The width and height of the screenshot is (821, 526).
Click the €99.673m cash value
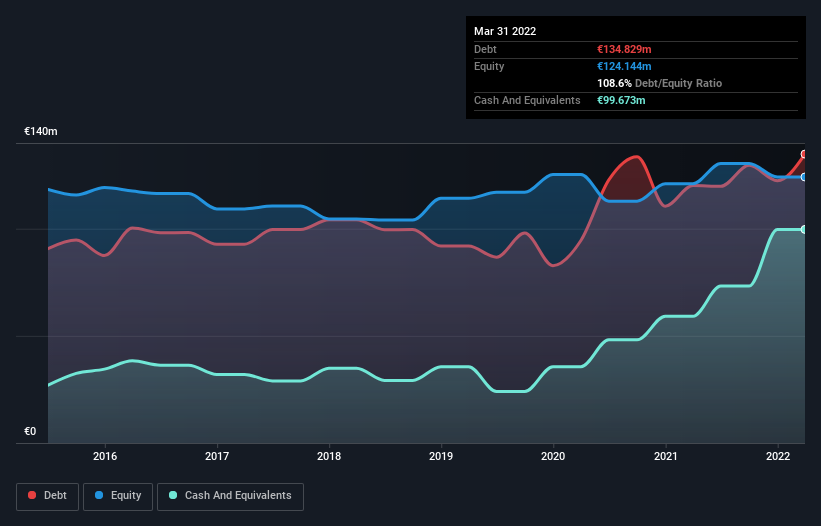[621, 100]
